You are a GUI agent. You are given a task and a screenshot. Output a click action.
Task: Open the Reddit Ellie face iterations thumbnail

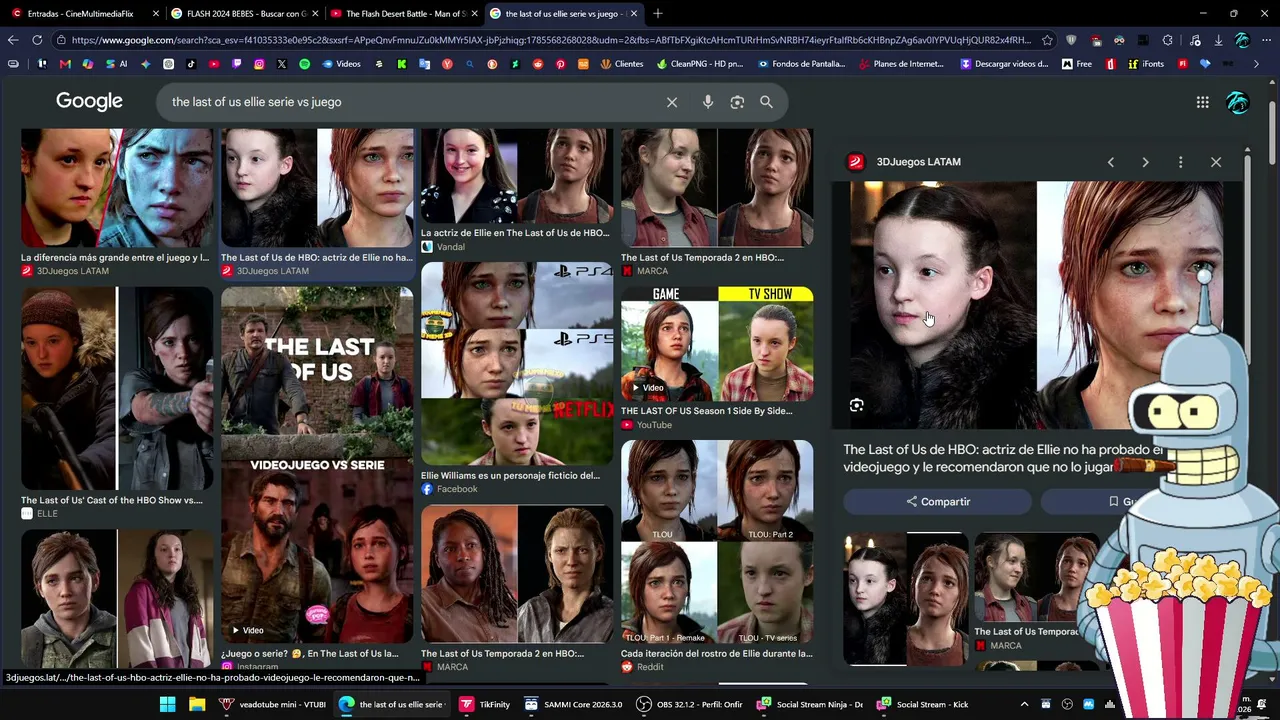point(717,542)
